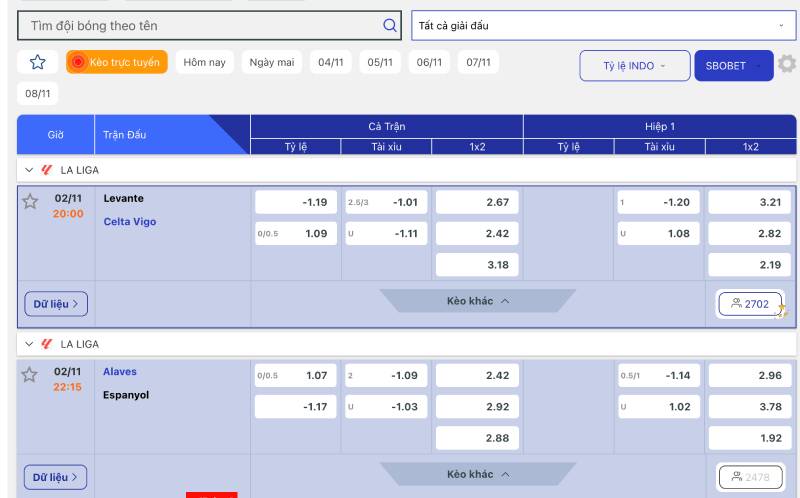Open the Tất cả giải đấu dropdown

click(603, 25)
